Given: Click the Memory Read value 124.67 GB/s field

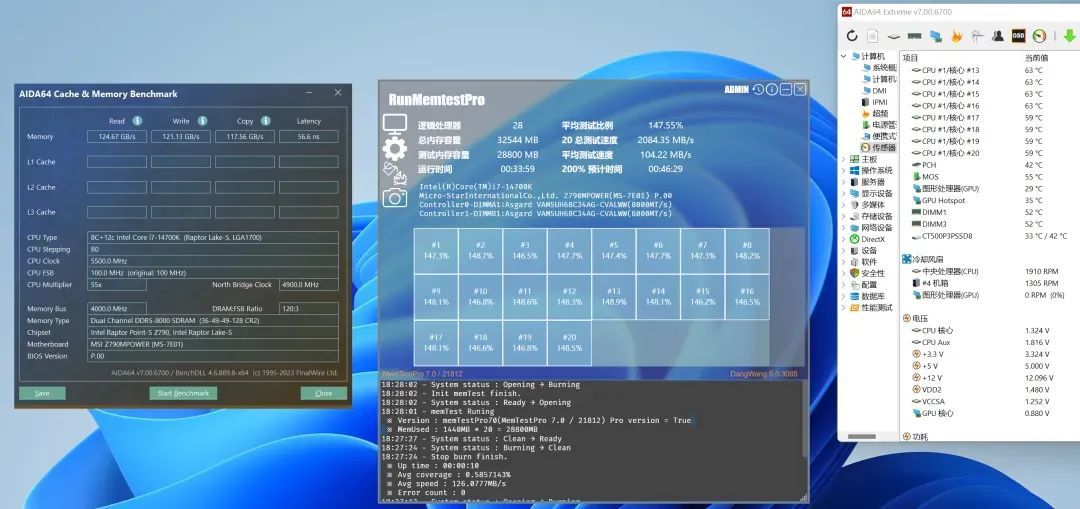Looking at the screenshot, I should 116,136.
